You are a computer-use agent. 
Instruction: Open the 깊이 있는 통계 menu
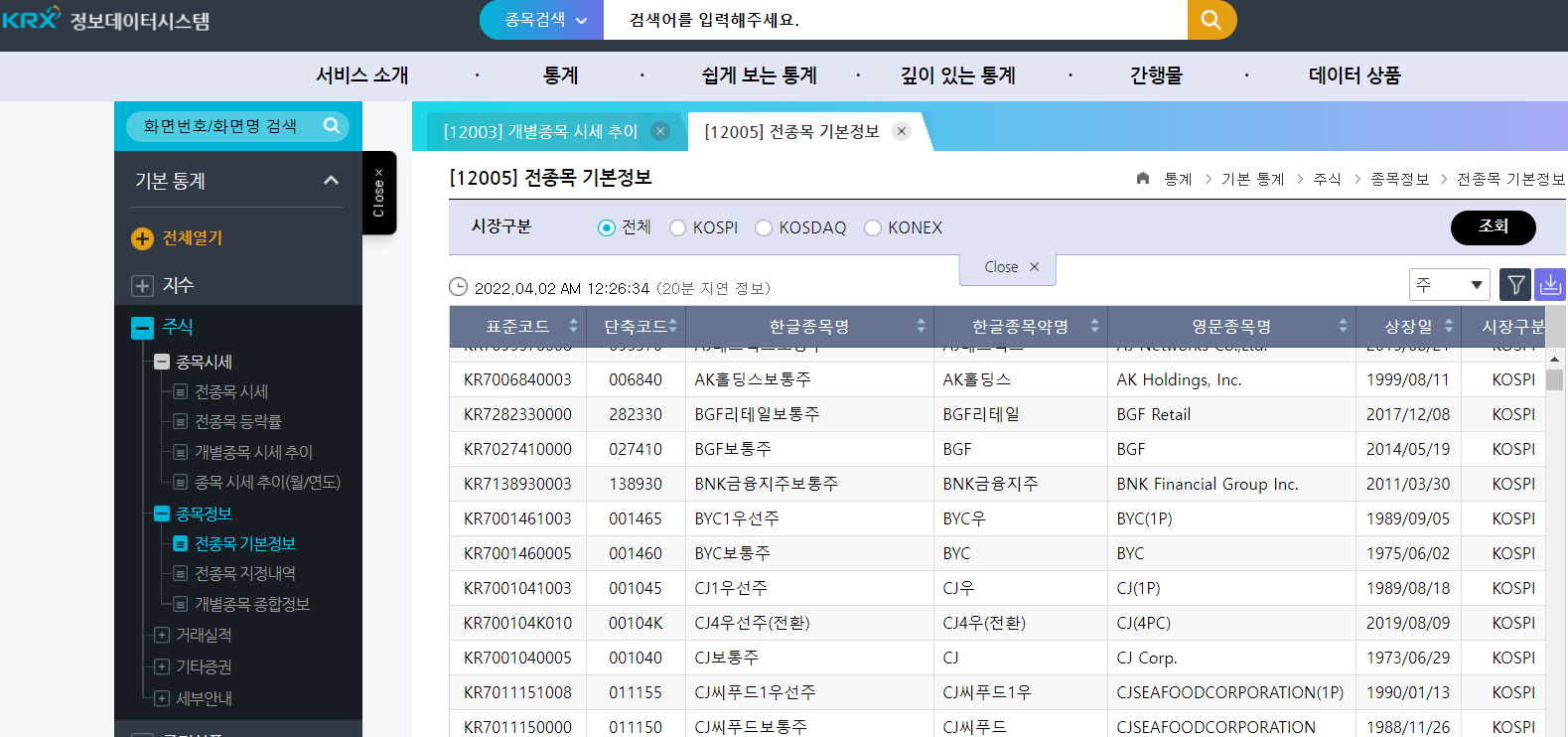958,75
